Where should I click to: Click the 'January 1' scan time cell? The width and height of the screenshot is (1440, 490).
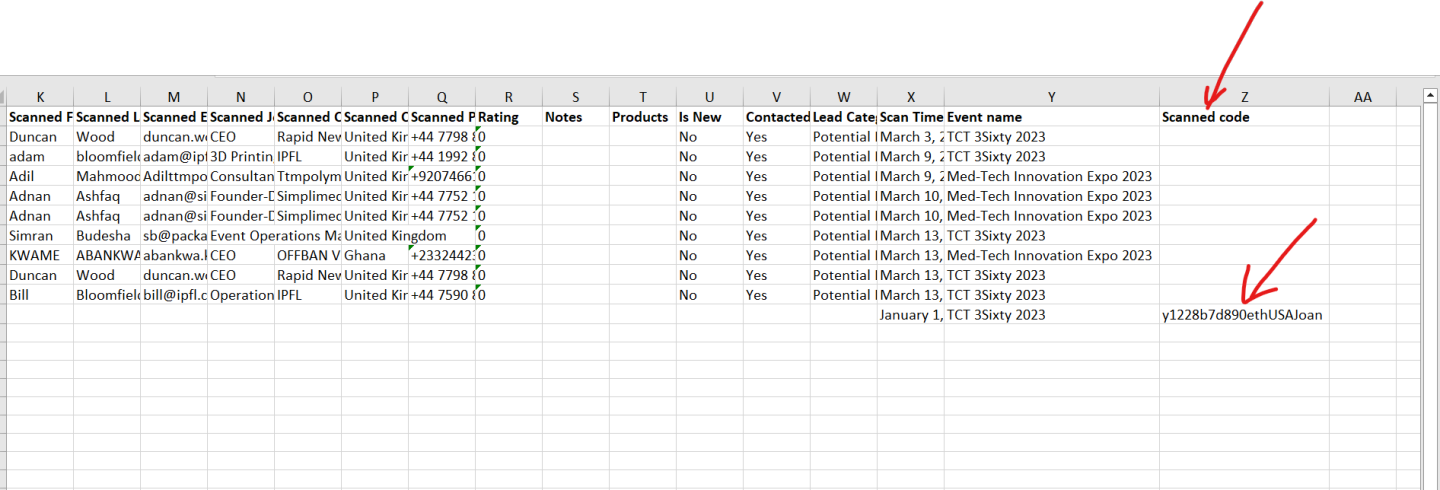pyautogui.click(x=911, y=315)
